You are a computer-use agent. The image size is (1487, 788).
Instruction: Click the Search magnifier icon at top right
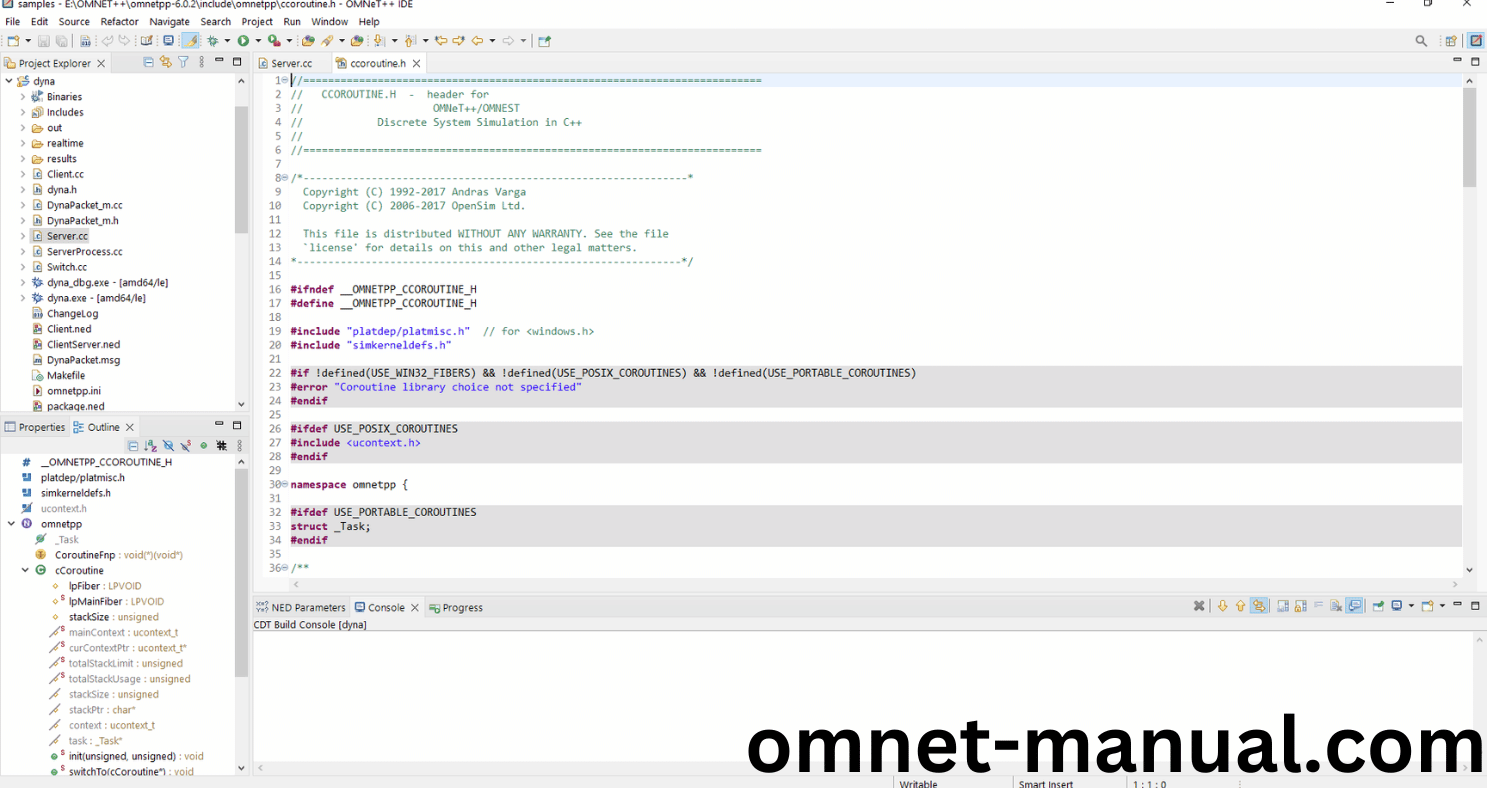(x=1421, y=41)
